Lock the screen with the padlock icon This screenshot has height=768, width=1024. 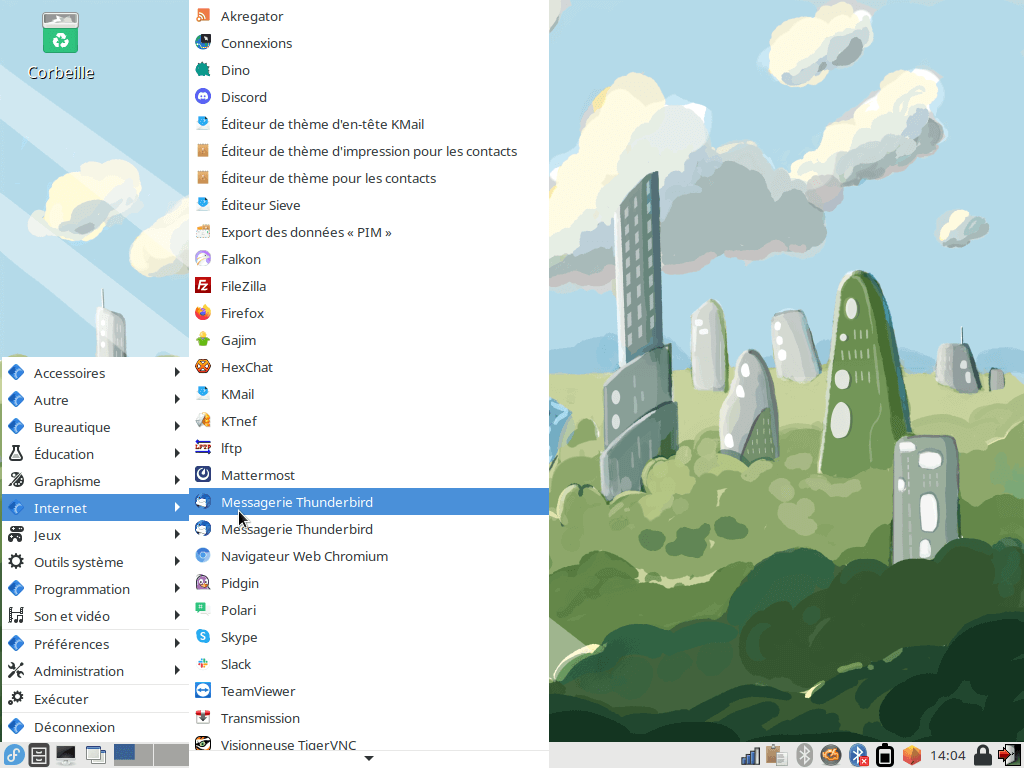click(x=982, y=756)
